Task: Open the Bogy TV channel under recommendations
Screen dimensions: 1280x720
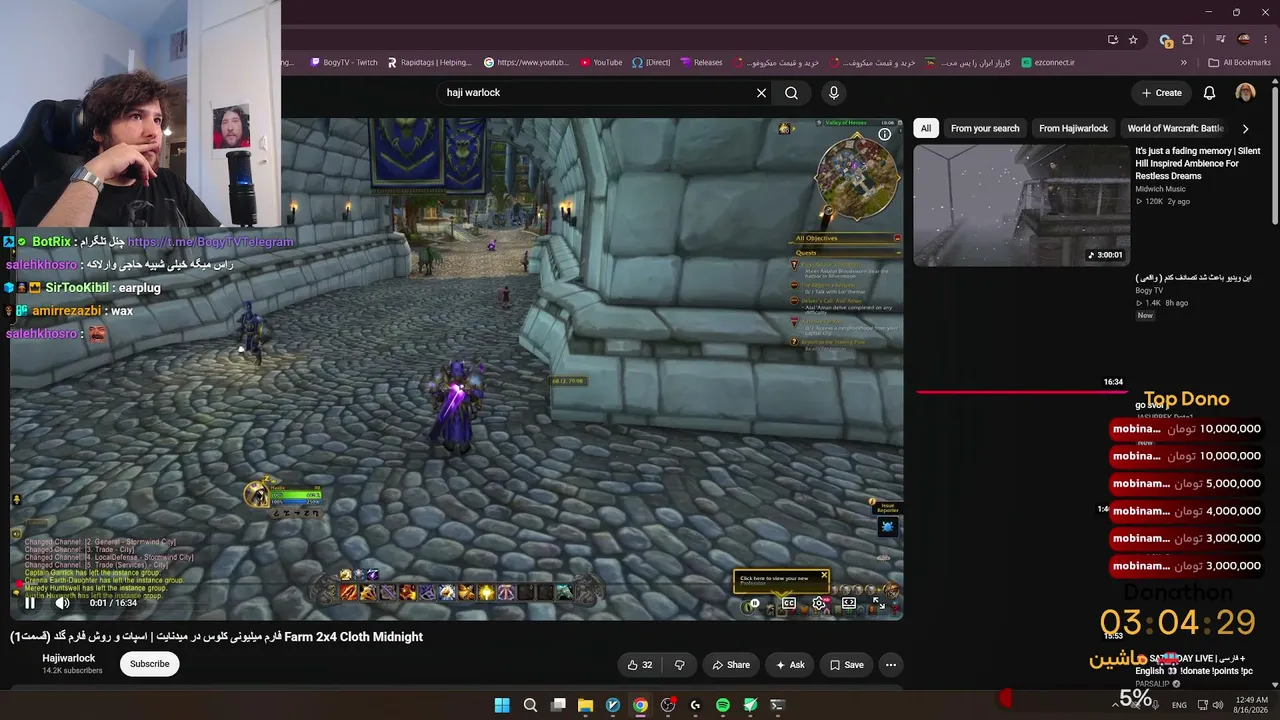Action: coord(1149,291)
